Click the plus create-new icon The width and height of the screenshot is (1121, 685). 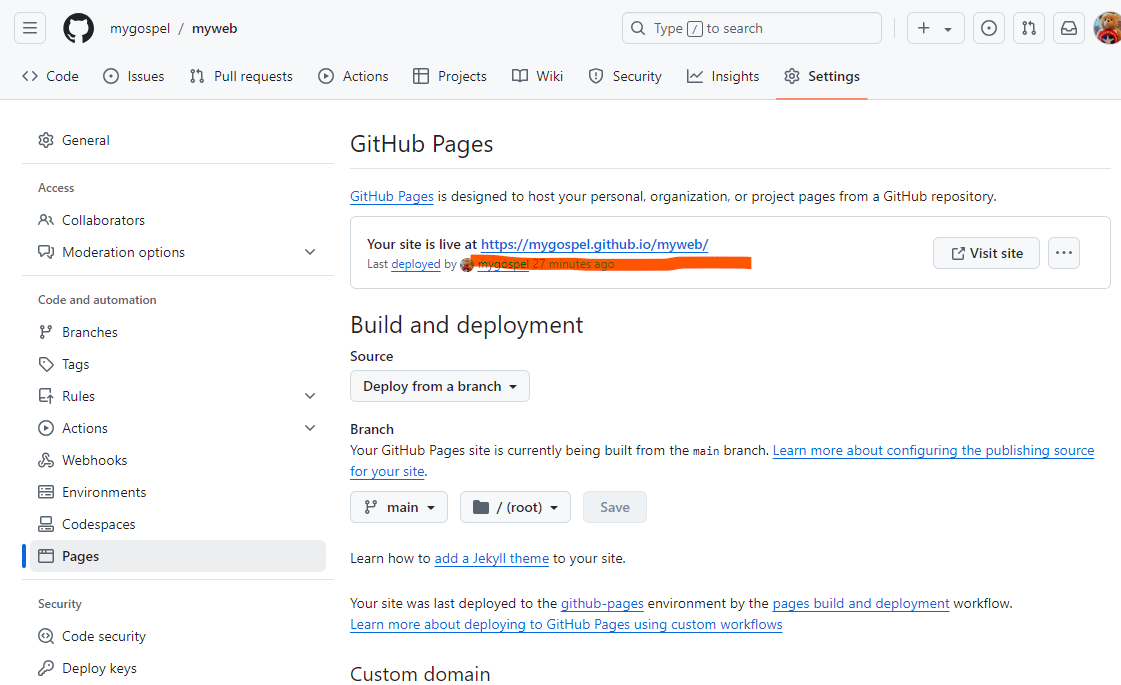(x=924, y=28)
